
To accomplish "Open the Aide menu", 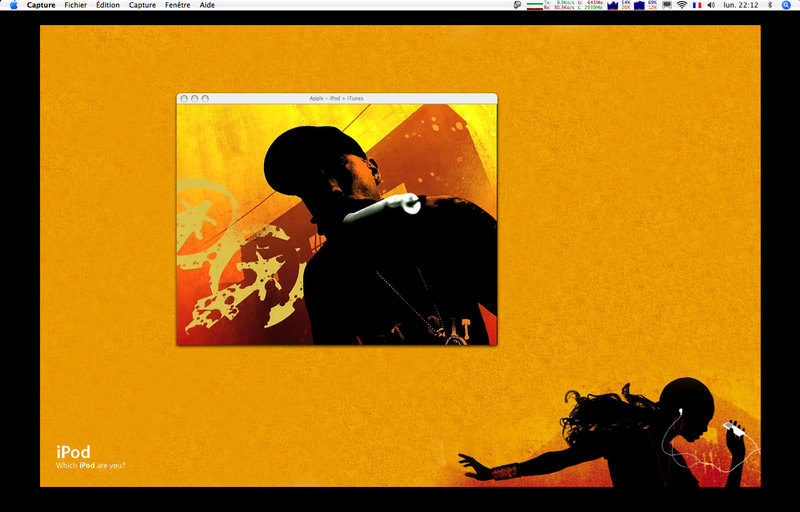I will point(207,5).
